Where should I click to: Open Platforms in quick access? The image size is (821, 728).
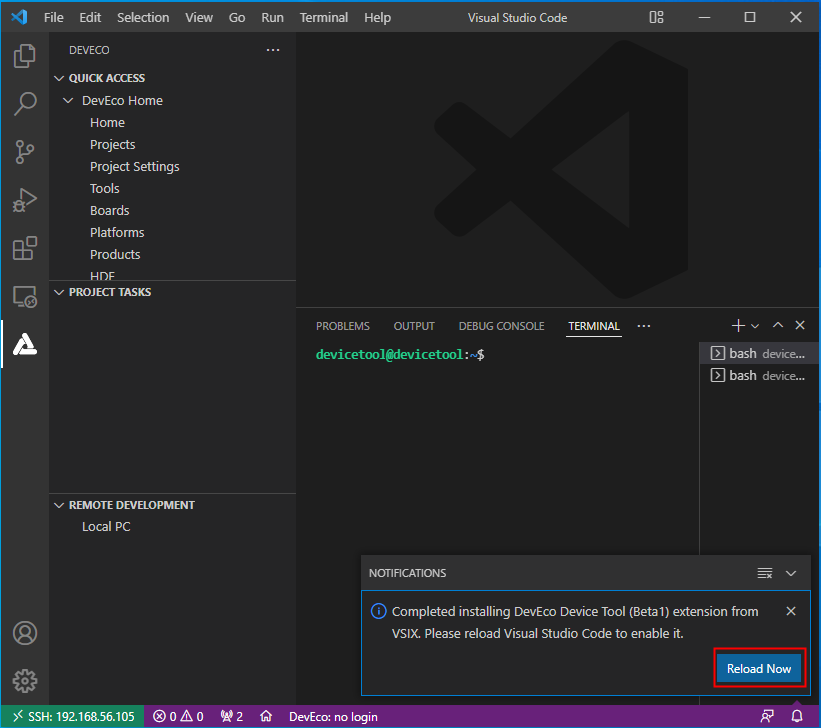point(117,232)
